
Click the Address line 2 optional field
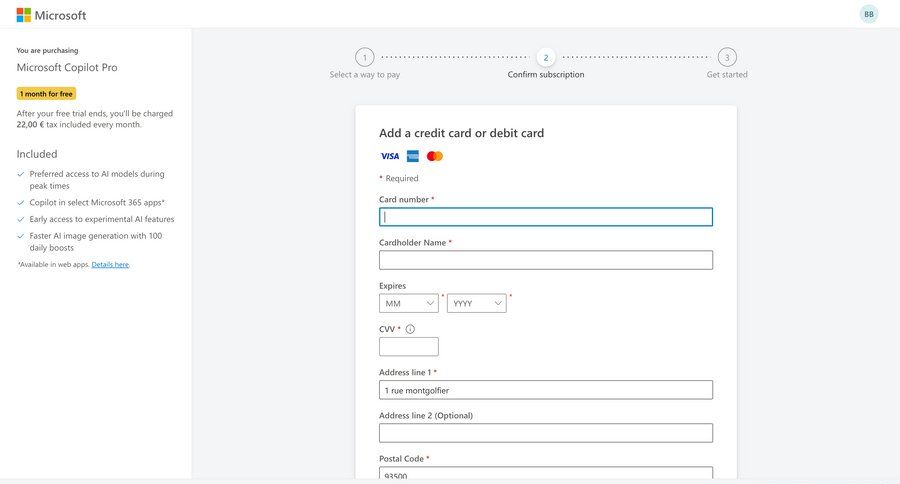(x=545, y=433)
